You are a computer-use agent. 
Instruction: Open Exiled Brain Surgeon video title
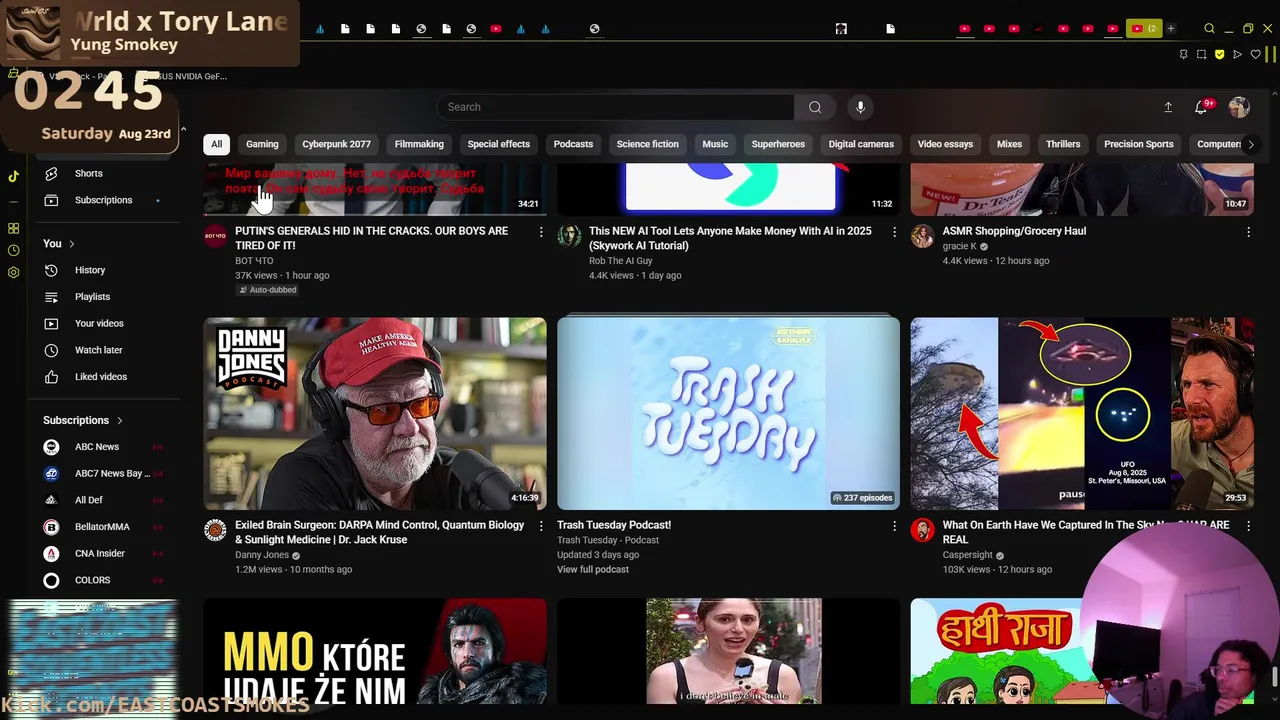(x=380, y=532)
